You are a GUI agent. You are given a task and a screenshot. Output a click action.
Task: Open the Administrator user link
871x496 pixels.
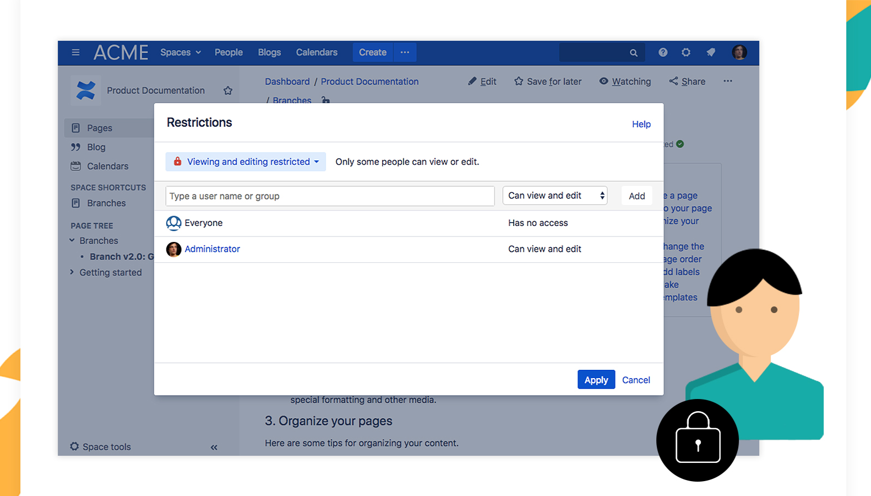pyautogui.click(x=212, y=249)
